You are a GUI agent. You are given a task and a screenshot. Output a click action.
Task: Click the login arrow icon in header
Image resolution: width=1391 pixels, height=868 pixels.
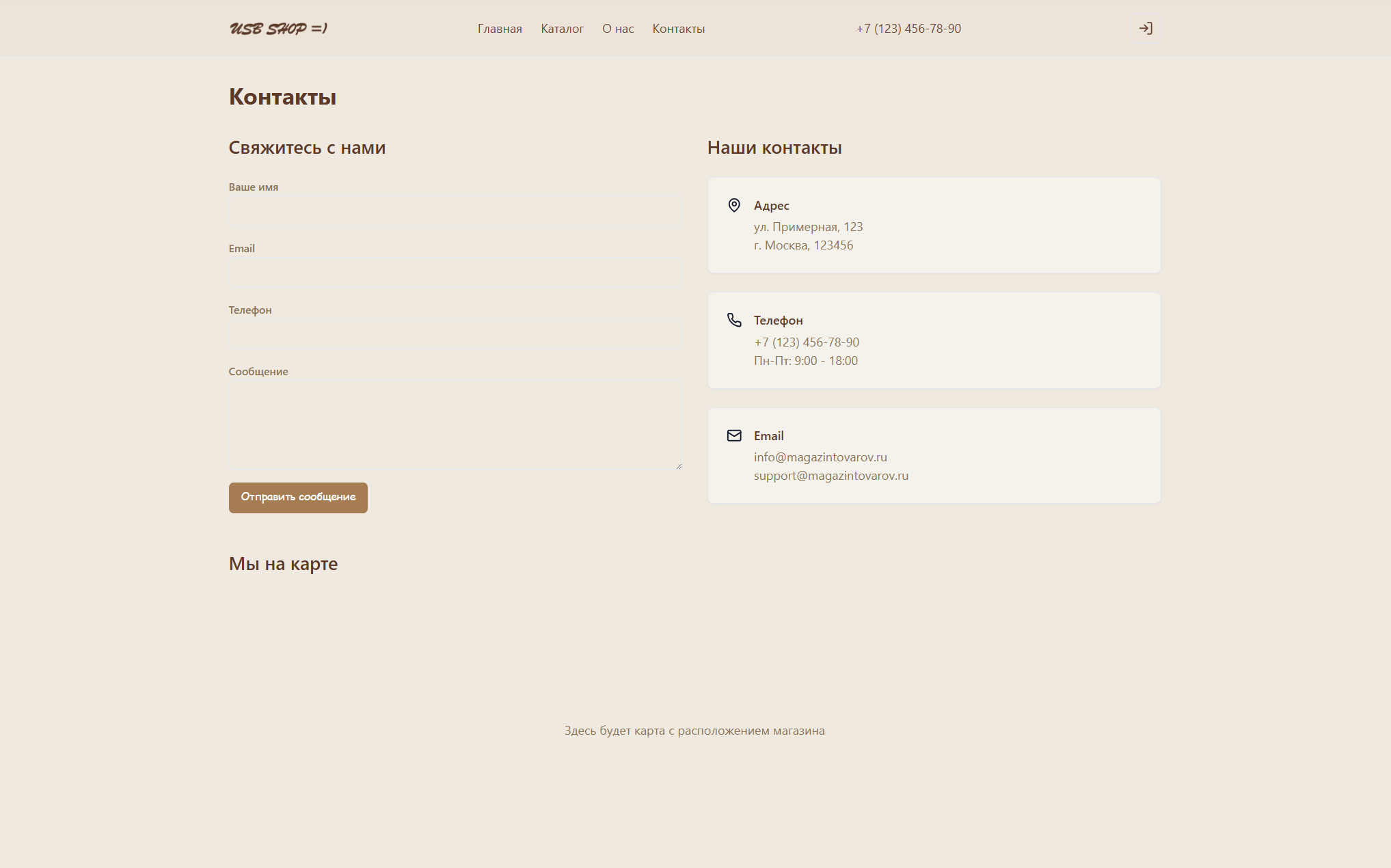pyautogui.click(x=1146, y=28)
